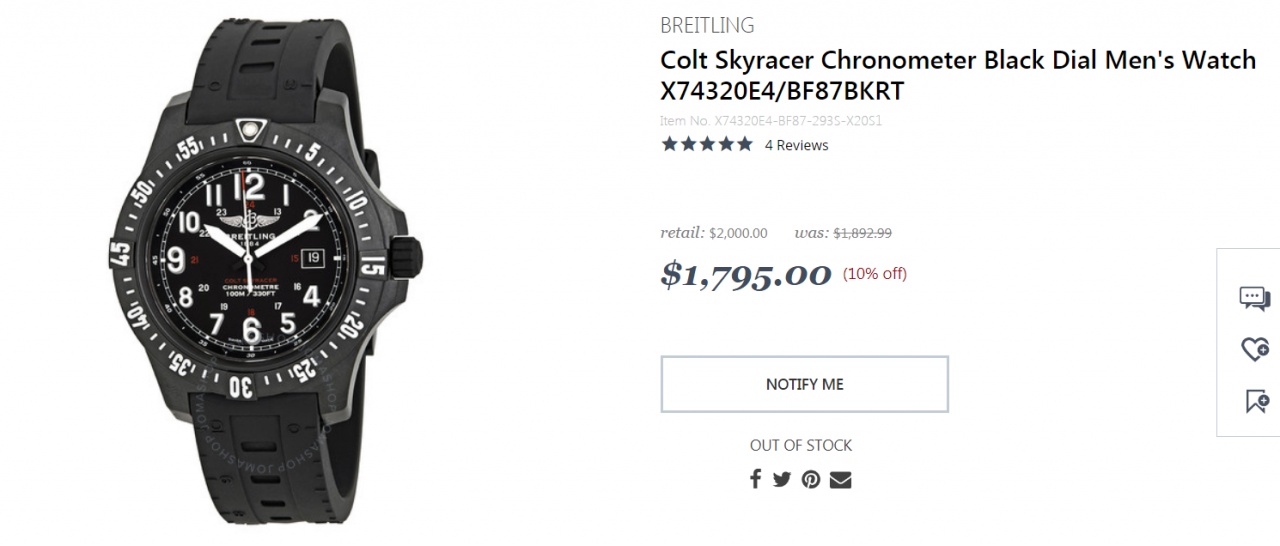Click the current price $1,795.00
This screenshot has width=1280, height=546.
pyautogui.click(x=745, y=274)
